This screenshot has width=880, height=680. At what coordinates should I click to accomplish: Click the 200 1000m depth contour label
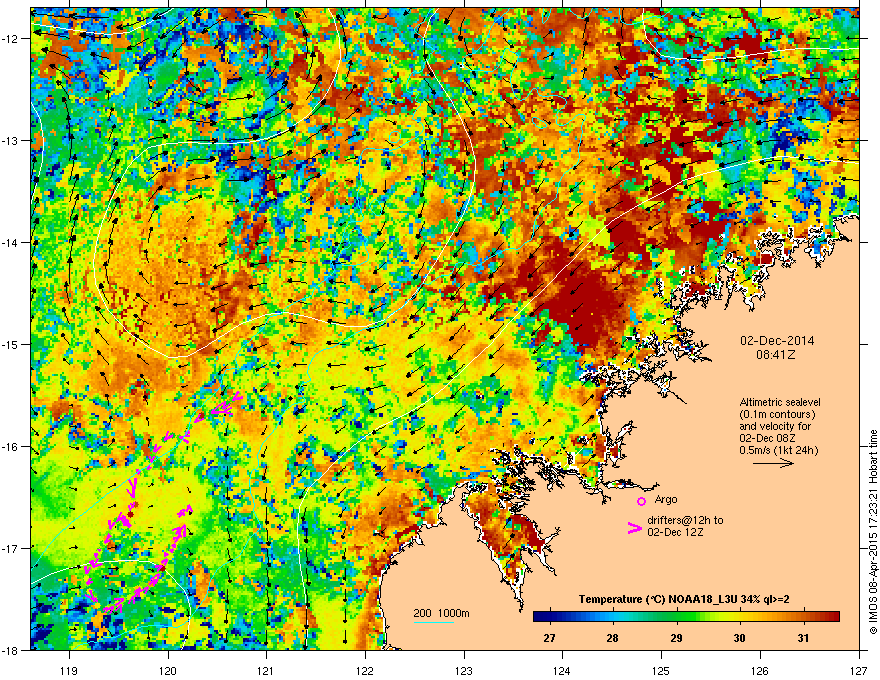[441, 613]
